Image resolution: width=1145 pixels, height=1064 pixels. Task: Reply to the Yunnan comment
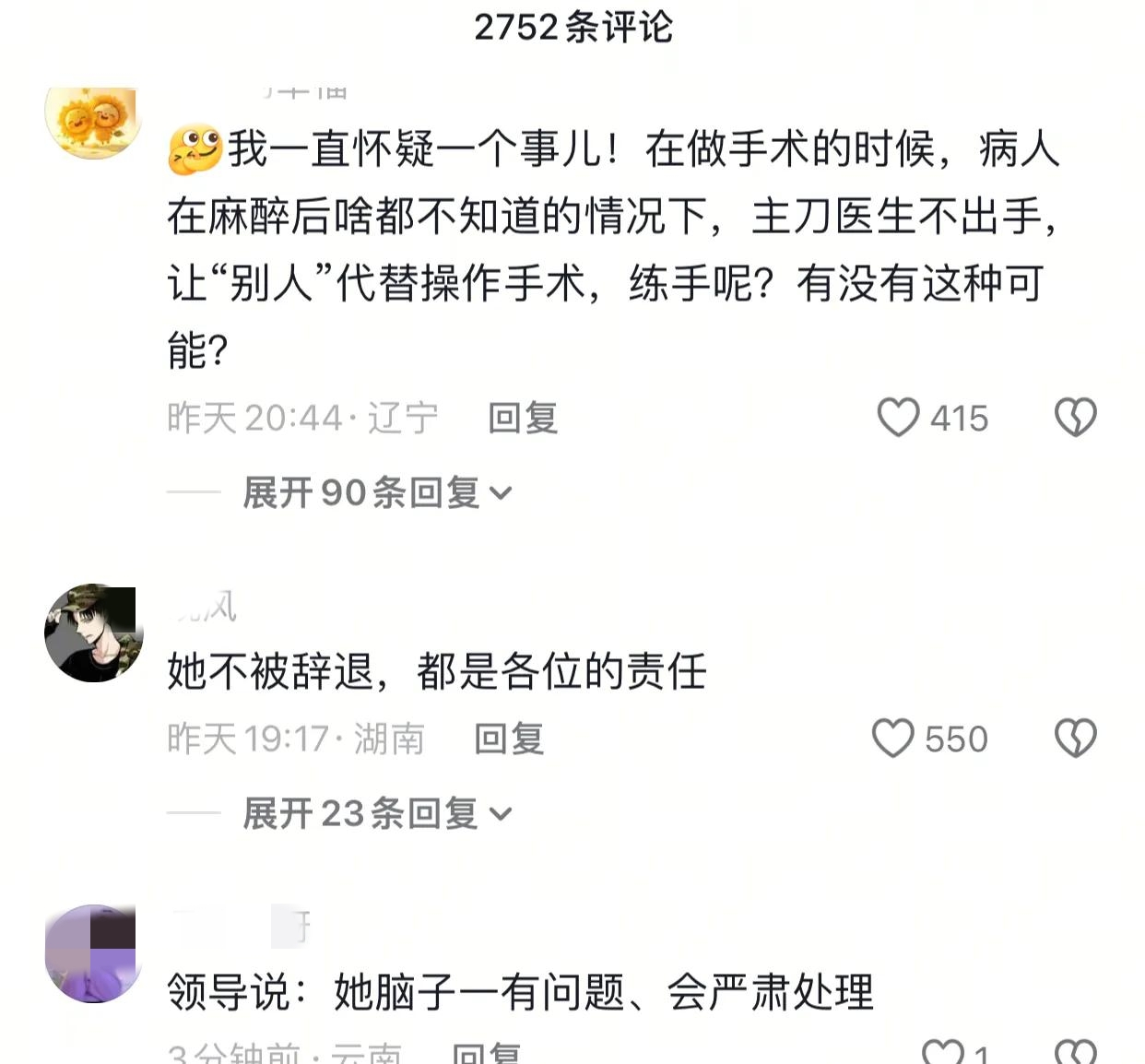(487, 1053)
